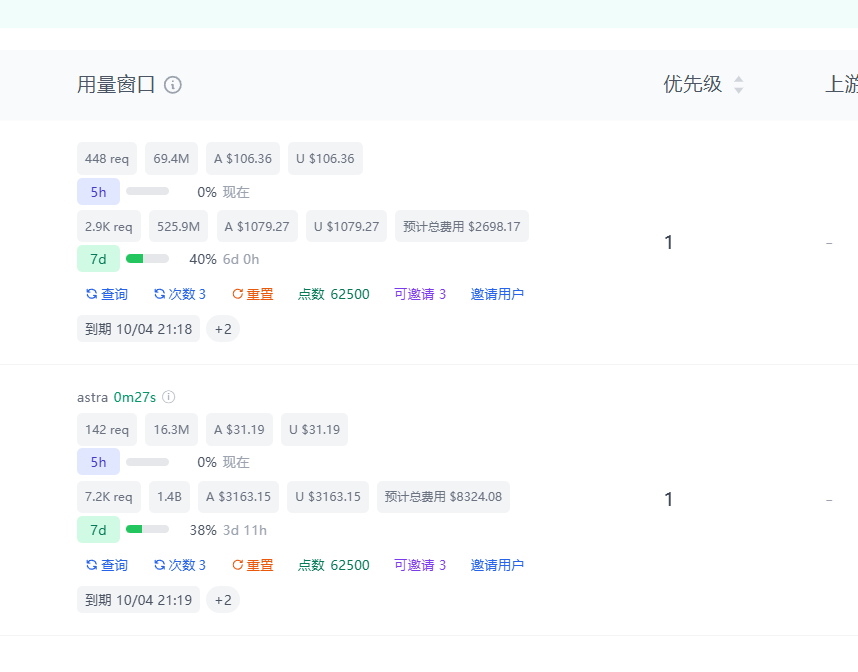Screen dimensions: 858x672
Task: Expand the +2 badge beside 到期 10/04 21:19
Action: pos(223,600)
